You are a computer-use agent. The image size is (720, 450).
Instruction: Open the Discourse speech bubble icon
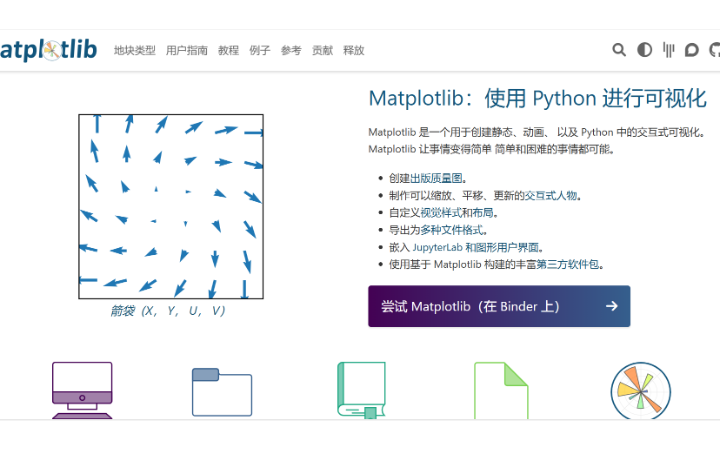[x=692, y=50]
